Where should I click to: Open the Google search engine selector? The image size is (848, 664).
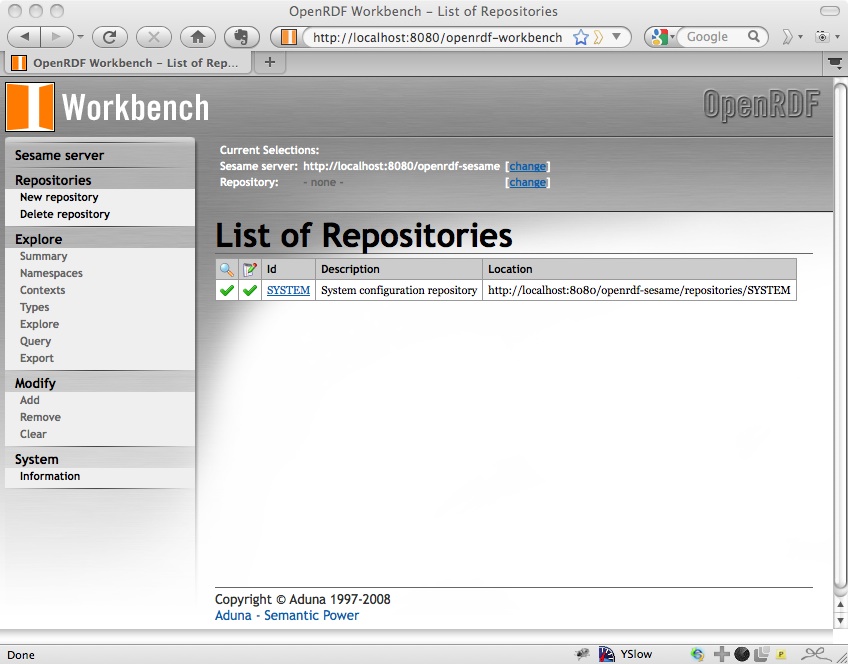click(x=662, y=37)
